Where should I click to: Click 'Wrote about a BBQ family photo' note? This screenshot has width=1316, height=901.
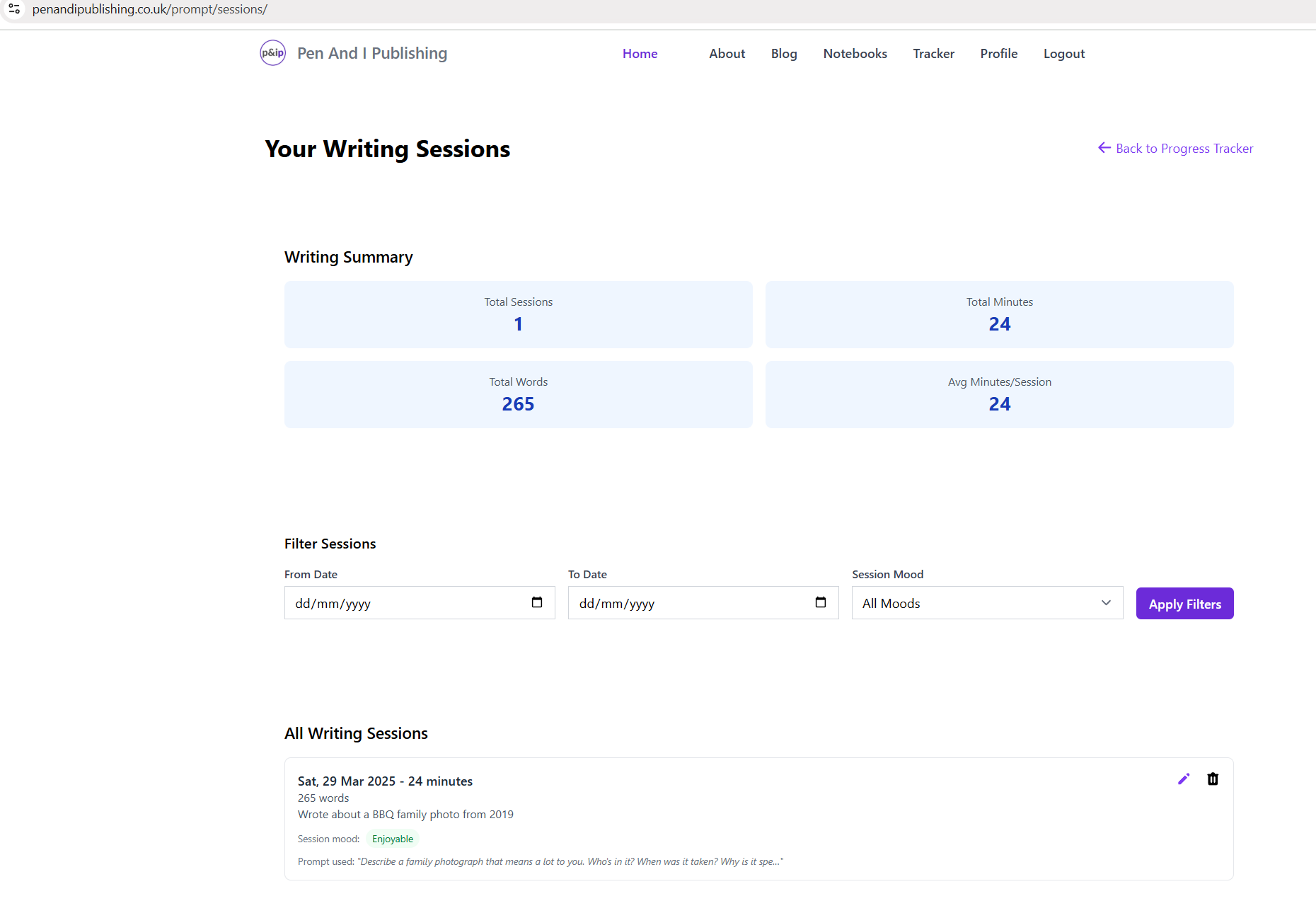click(405, 815)
